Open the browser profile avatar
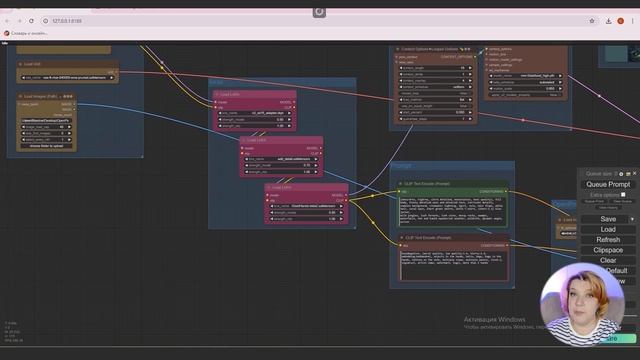 coord(620,21)
